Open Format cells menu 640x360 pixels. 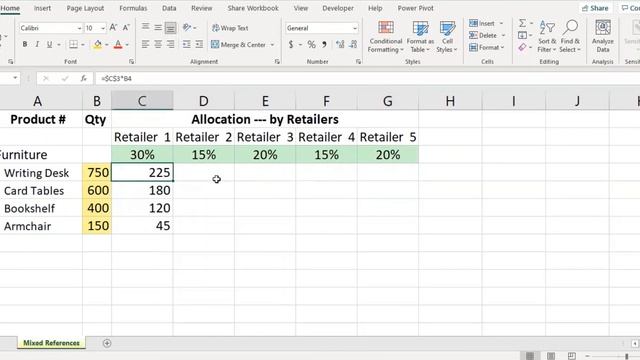[487, 47]
